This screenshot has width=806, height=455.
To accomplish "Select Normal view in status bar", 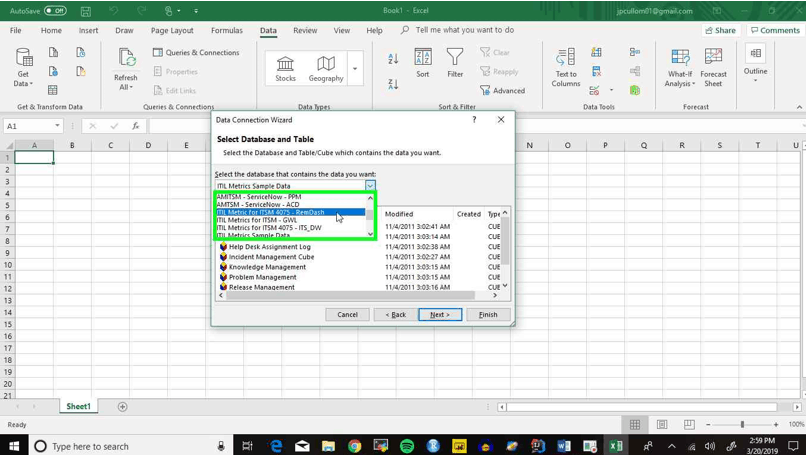I will tap(635, 425).
